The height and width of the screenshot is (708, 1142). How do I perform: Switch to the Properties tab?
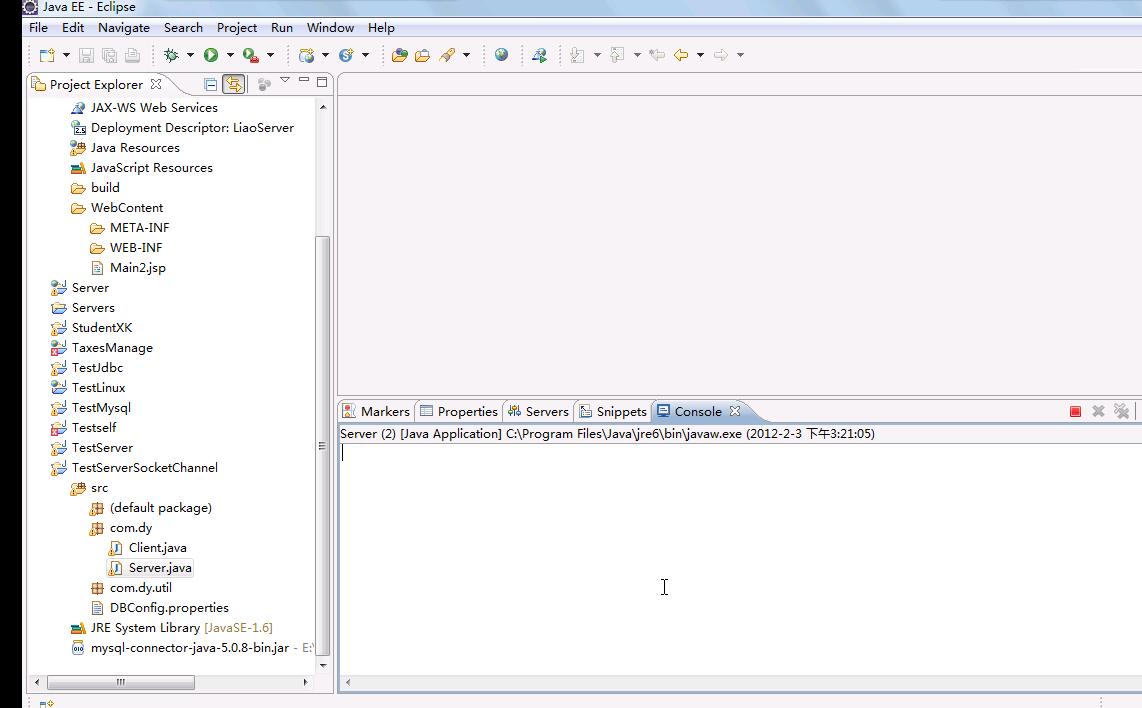[x=459, y=412]
